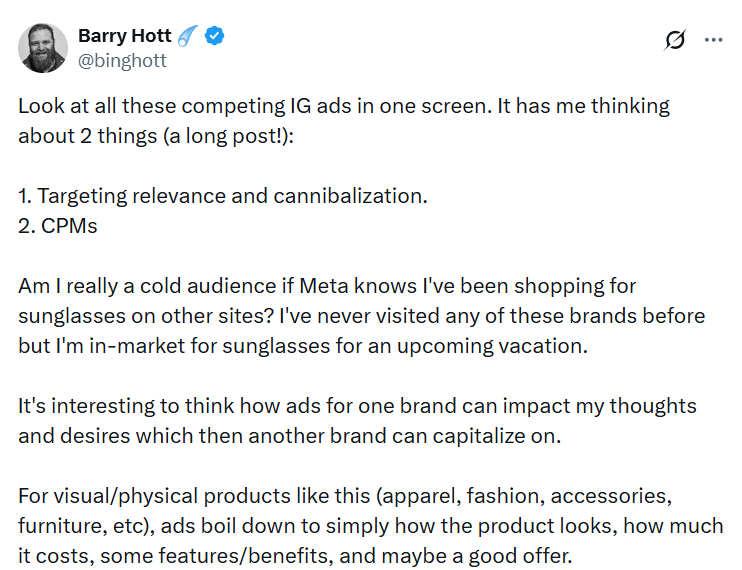Screen dimensions: 742x570
Task: Open the @binghott handle link
Action: pyautogui.click(x=122, y=60)
